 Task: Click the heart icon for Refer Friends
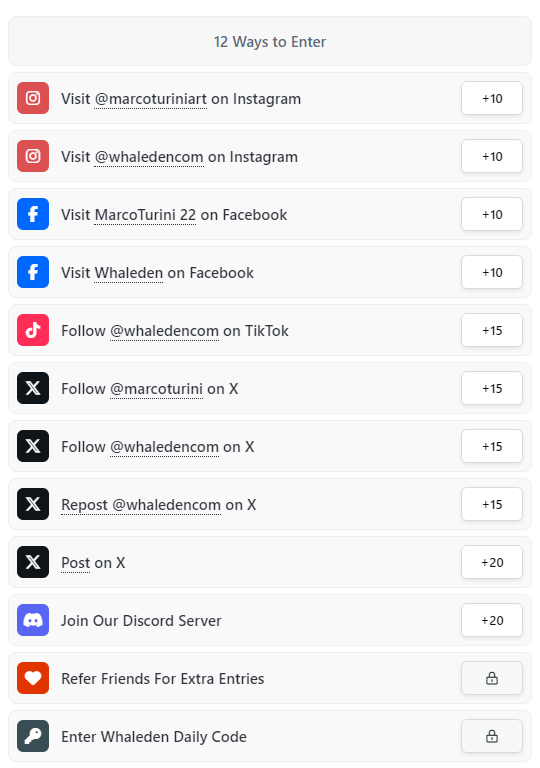[x=33, y=678]
